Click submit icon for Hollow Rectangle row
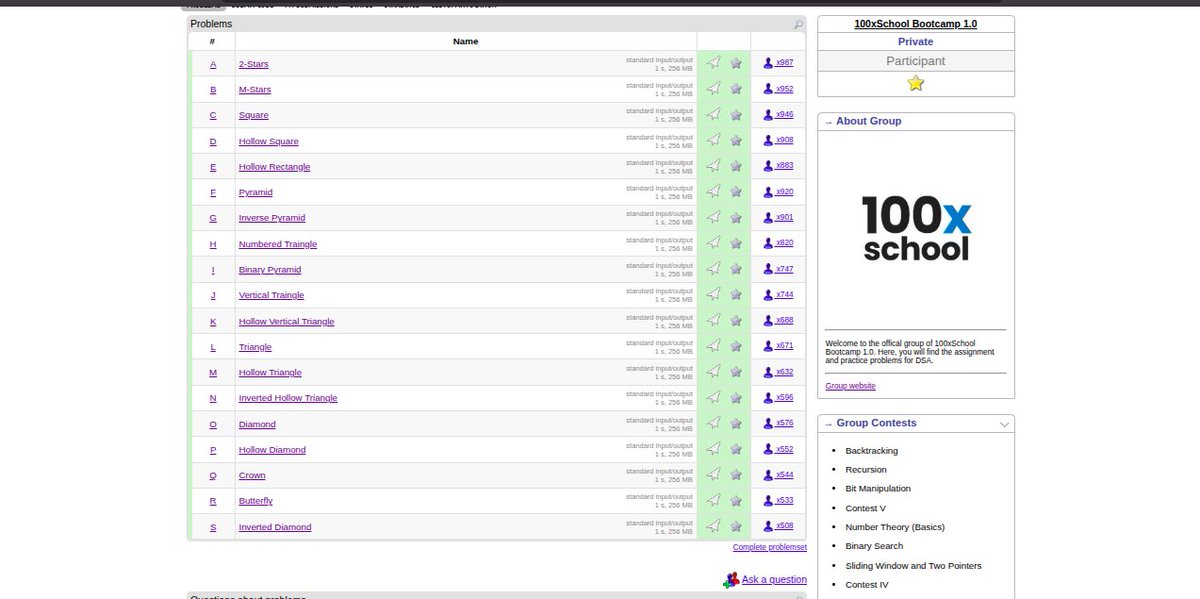The height and width of the screenshot is (599, 1200). 713,166
